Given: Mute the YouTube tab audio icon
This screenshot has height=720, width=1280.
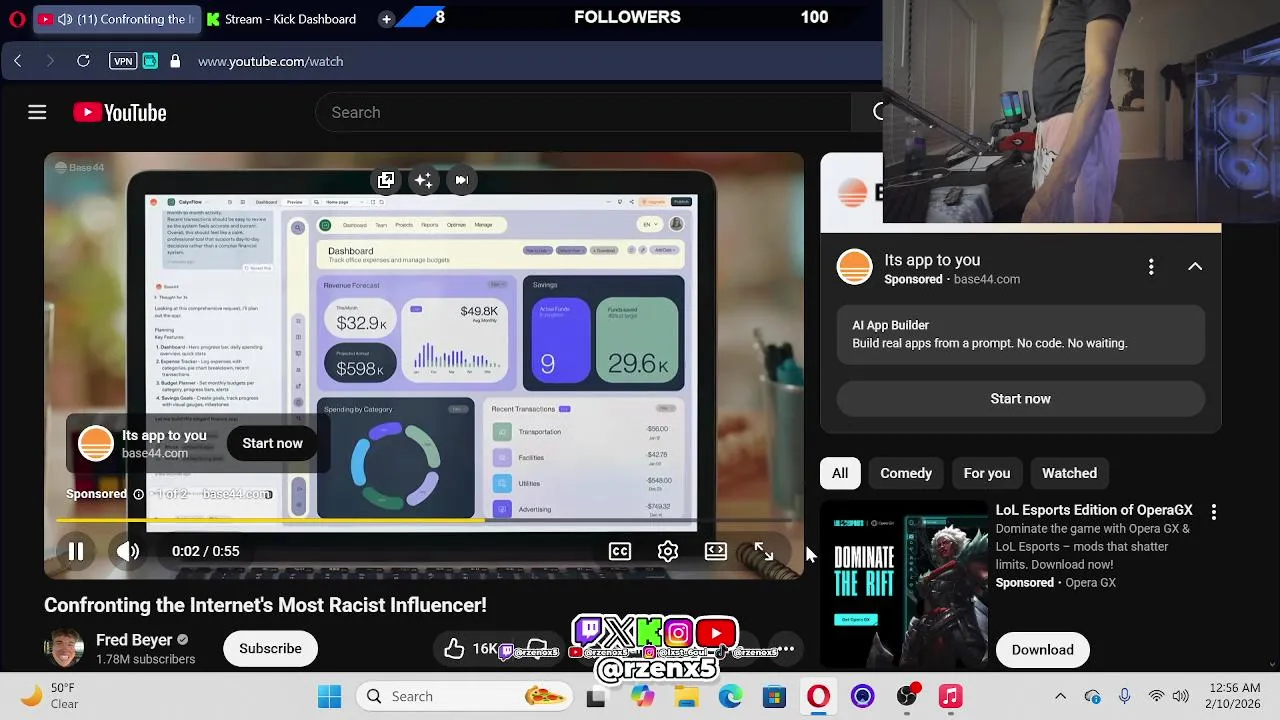Looking at the screenshot, I should 65,19.
